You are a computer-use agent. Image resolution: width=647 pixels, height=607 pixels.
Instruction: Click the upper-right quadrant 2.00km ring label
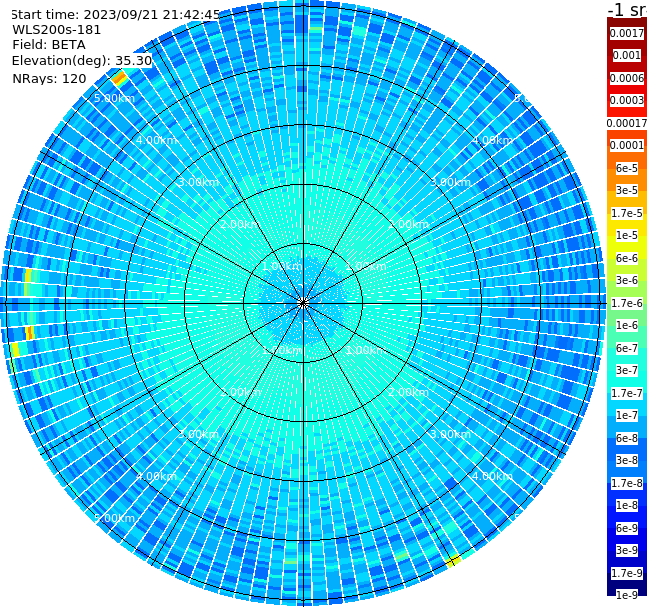(x=408, y=224)
